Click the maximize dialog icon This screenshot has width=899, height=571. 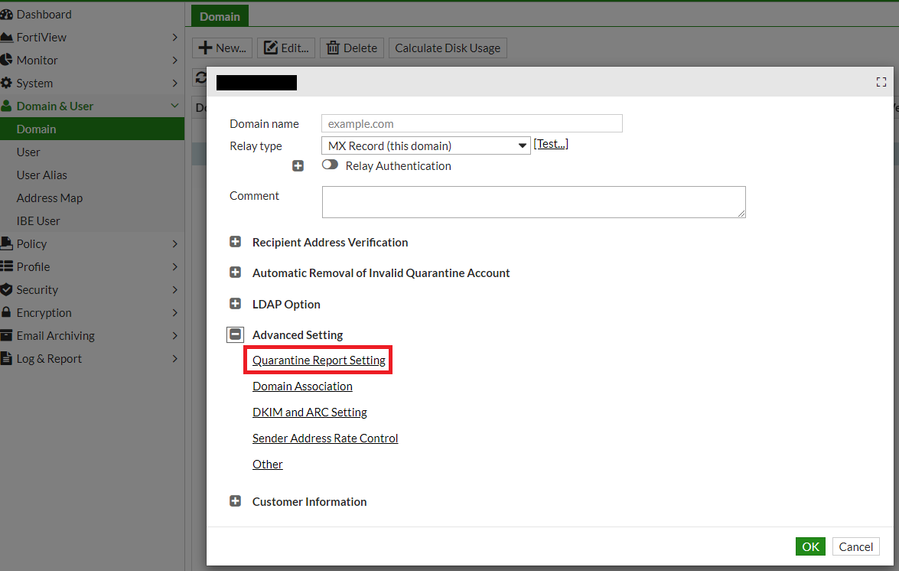coord(881,82)
